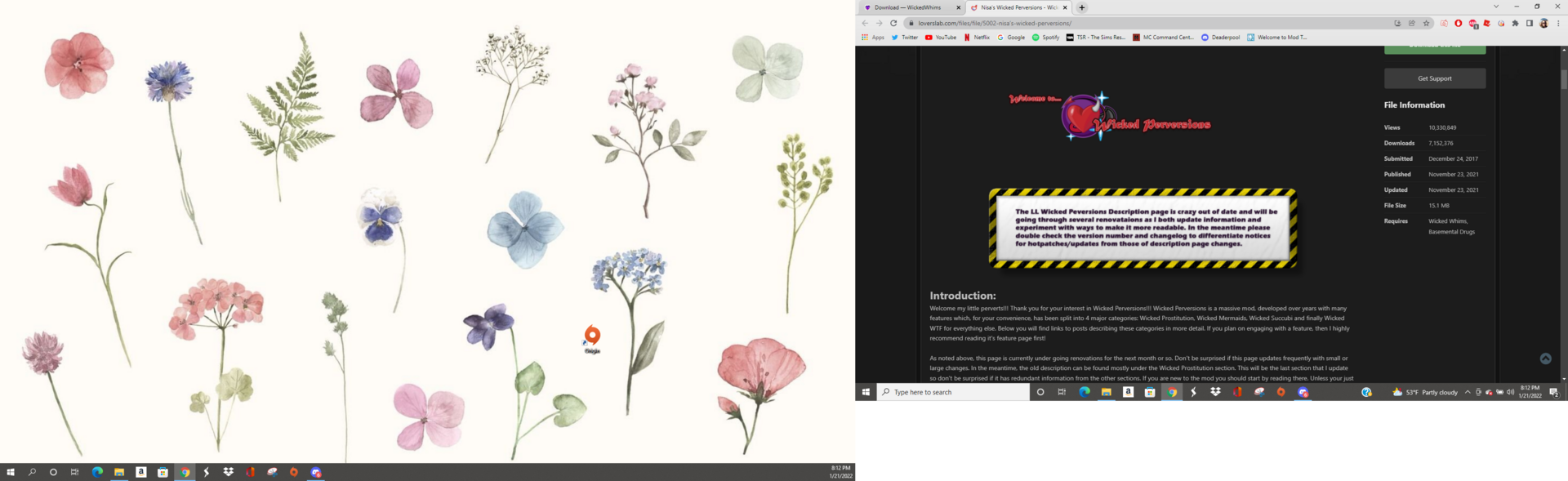Open a new Chrome tab

tap(1081, 7)
